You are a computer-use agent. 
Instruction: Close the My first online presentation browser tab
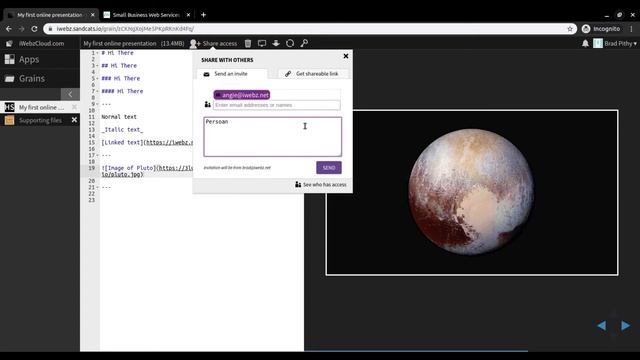coord(93,15)
